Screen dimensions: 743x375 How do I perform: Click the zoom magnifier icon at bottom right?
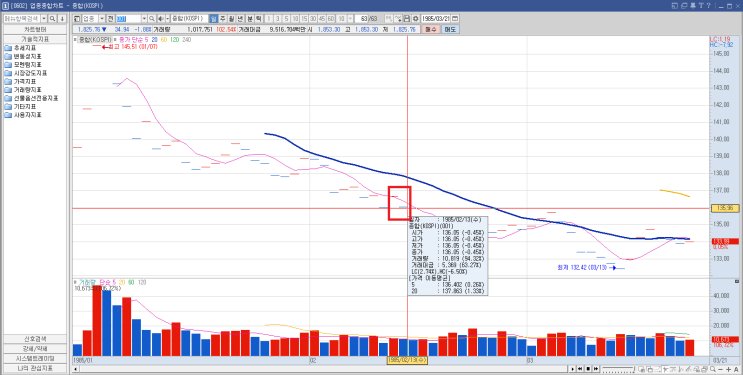point(713,369)
